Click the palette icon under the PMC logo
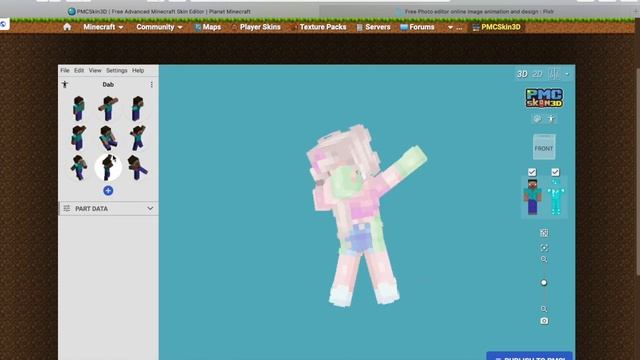The image size is (640, 360). coord(537,119)
